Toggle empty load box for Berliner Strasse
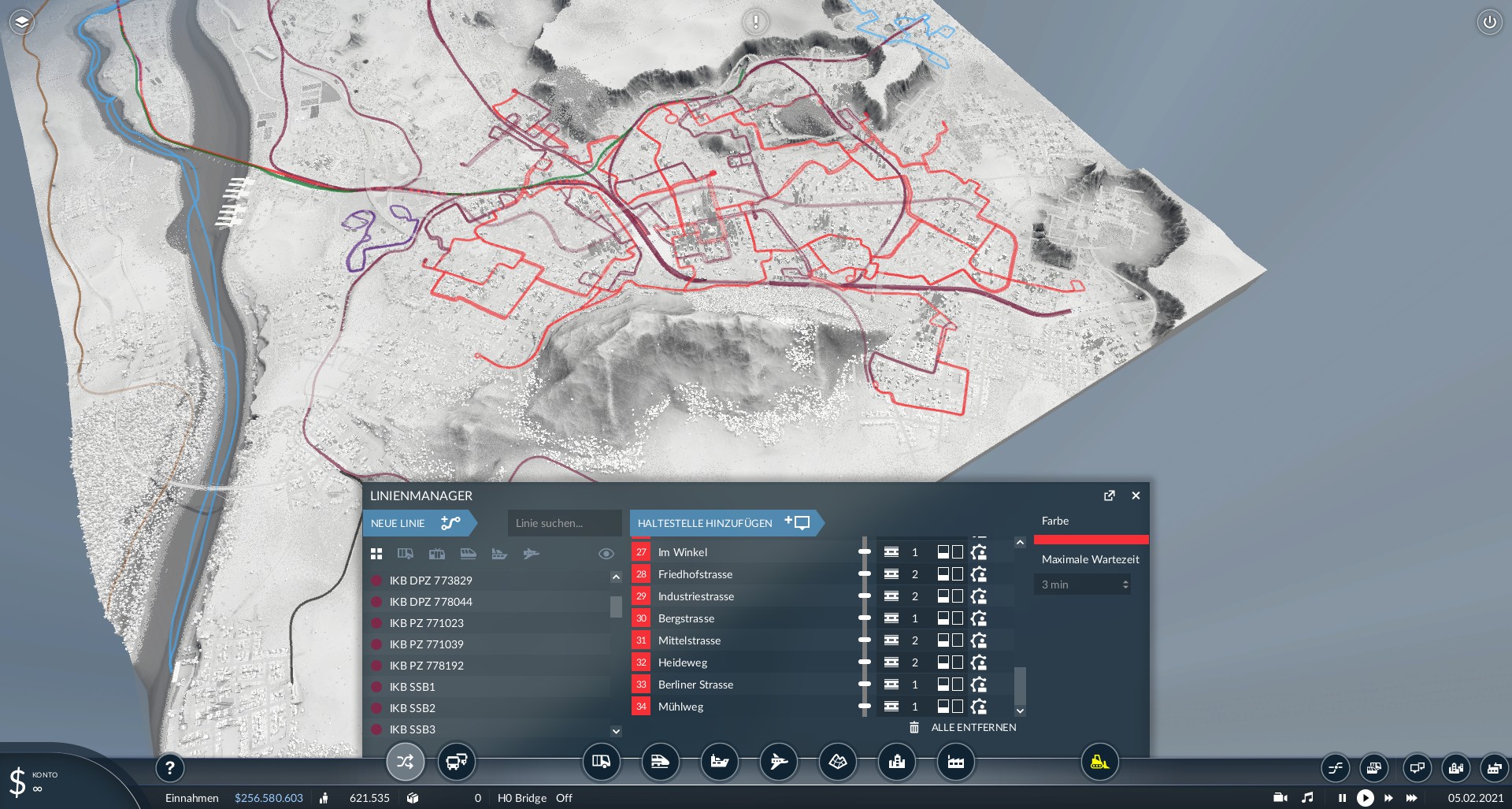This screenshot has height=809, width=1512. [x=958, y=685]
